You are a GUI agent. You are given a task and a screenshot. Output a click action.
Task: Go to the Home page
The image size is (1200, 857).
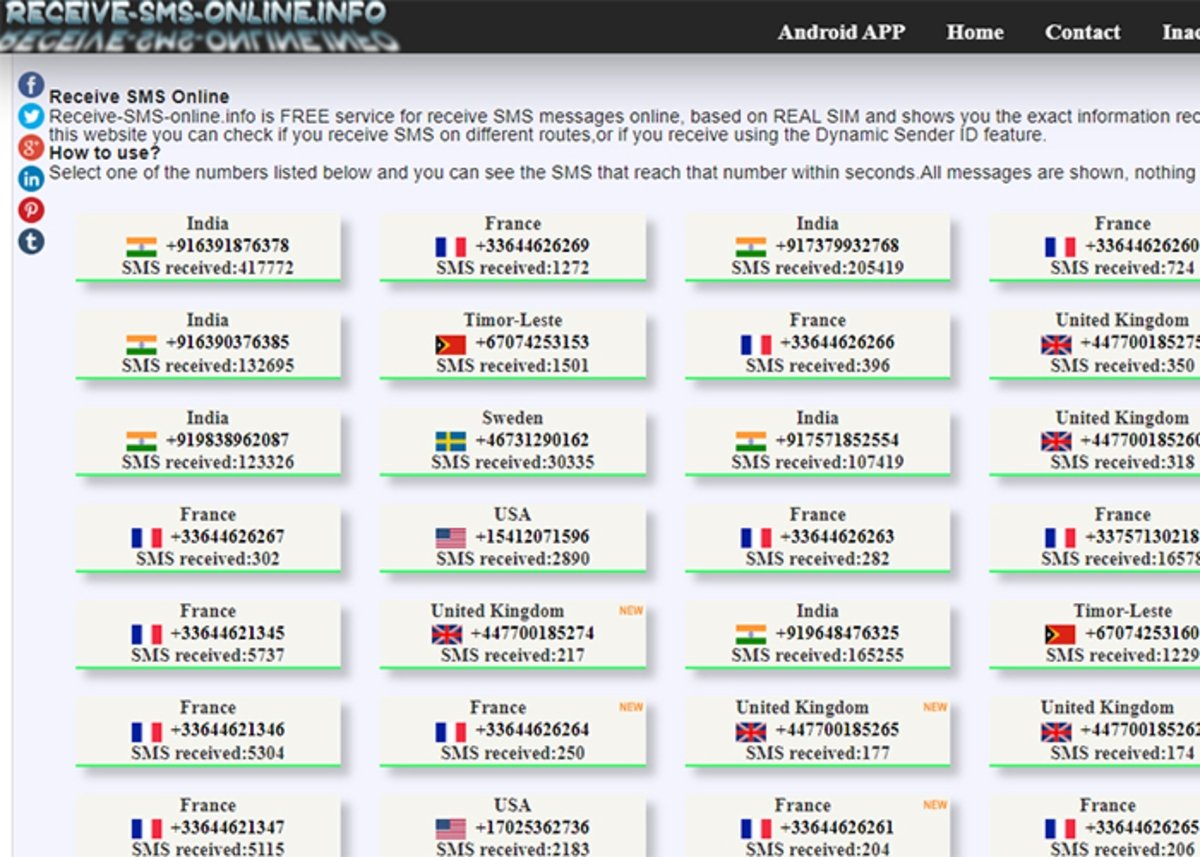point(975,32)
